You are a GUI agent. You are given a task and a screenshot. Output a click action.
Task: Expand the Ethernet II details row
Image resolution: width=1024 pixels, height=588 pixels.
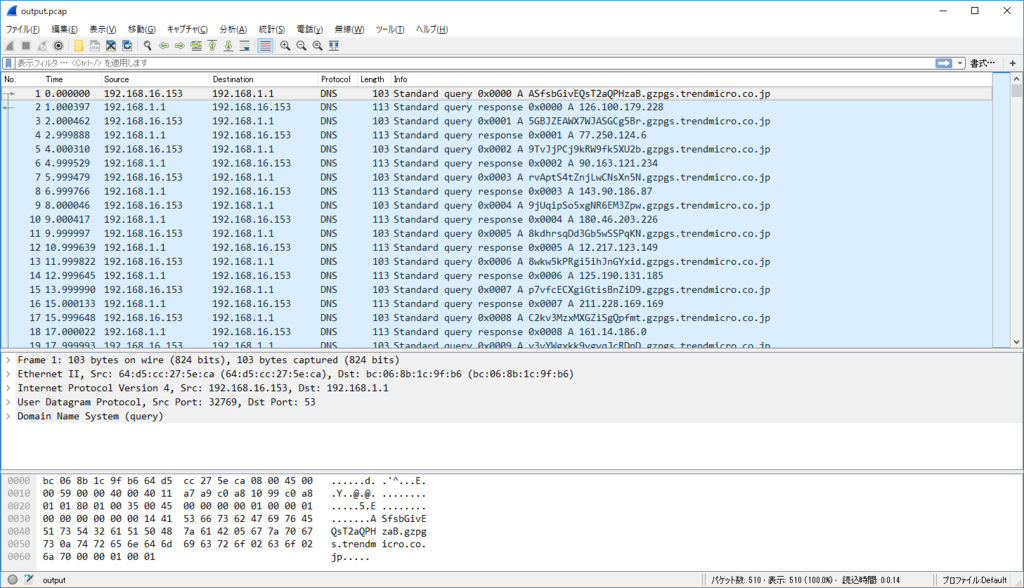(x=8, y=374)
